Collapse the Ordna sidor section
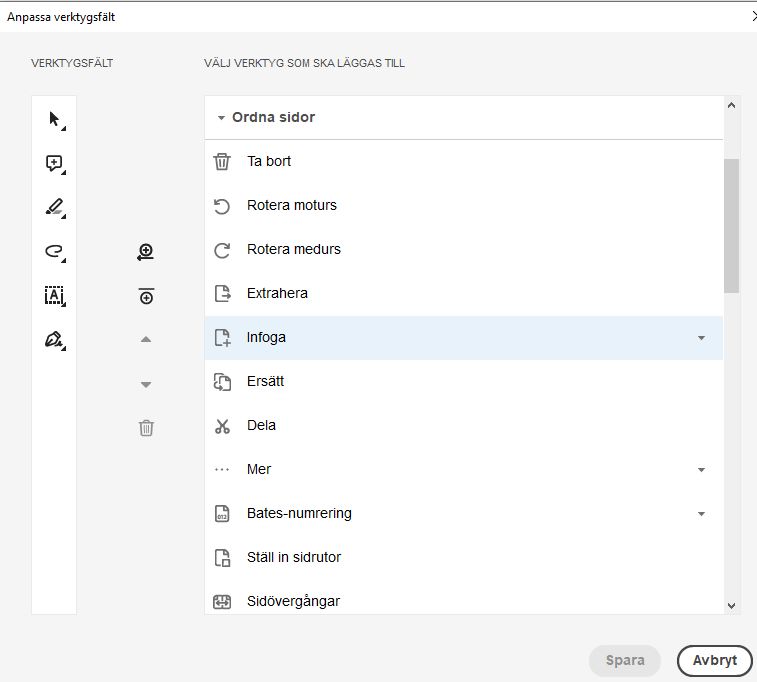This screenshot has height=682, width=757. (221, 118)
